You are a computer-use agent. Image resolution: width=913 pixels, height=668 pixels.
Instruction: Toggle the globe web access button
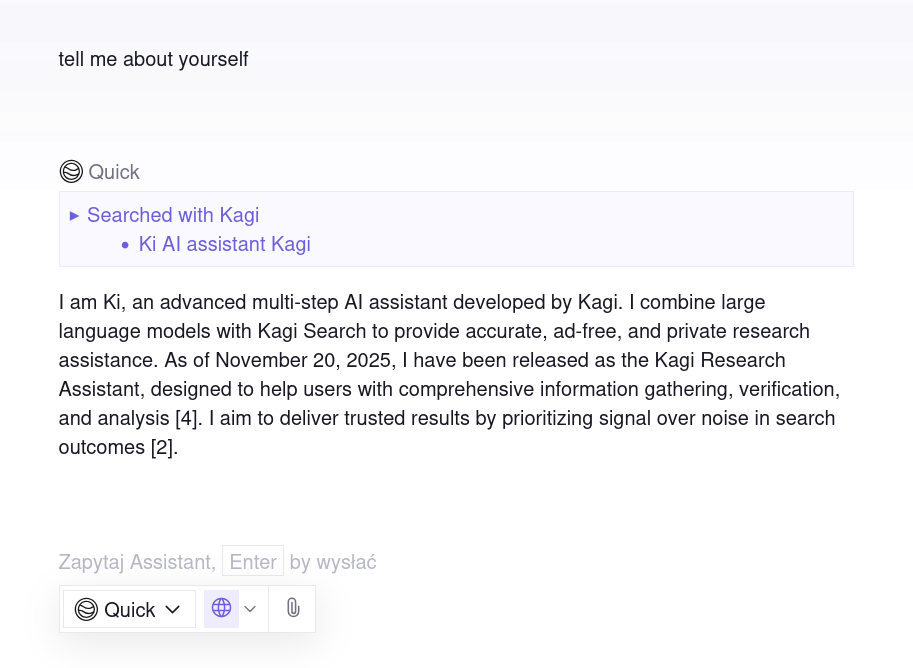pyautogui.click(x=222, y=608)
